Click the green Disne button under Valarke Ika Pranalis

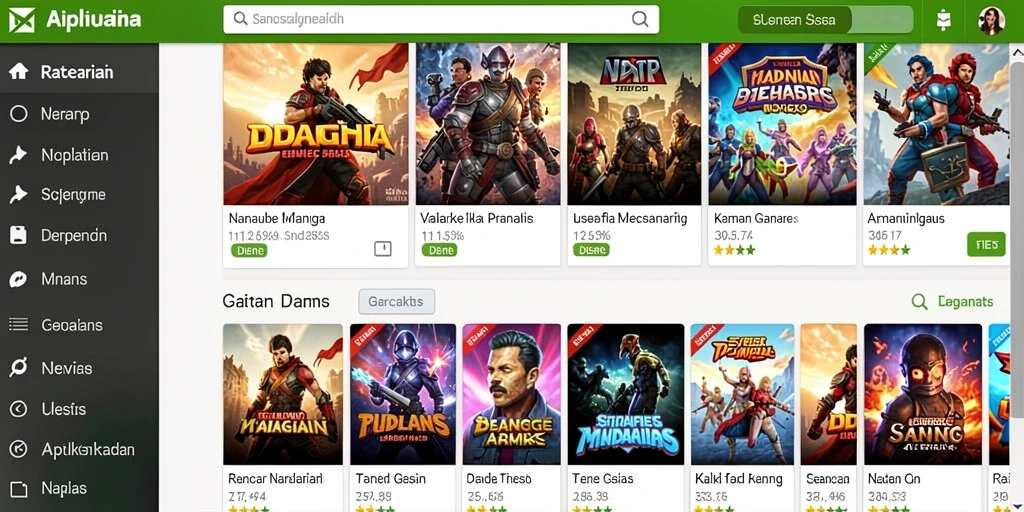click(x=440, y=250)
